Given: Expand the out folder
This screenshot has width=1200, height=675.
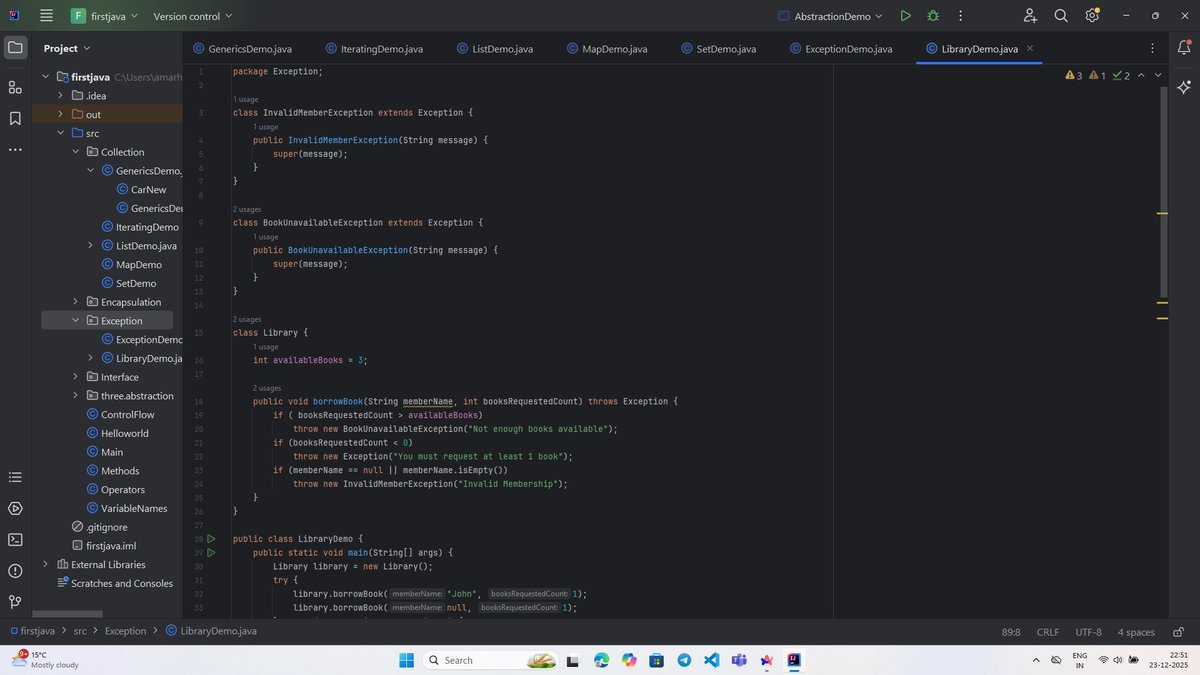Looking at the screenshot, I should point(60,114).
